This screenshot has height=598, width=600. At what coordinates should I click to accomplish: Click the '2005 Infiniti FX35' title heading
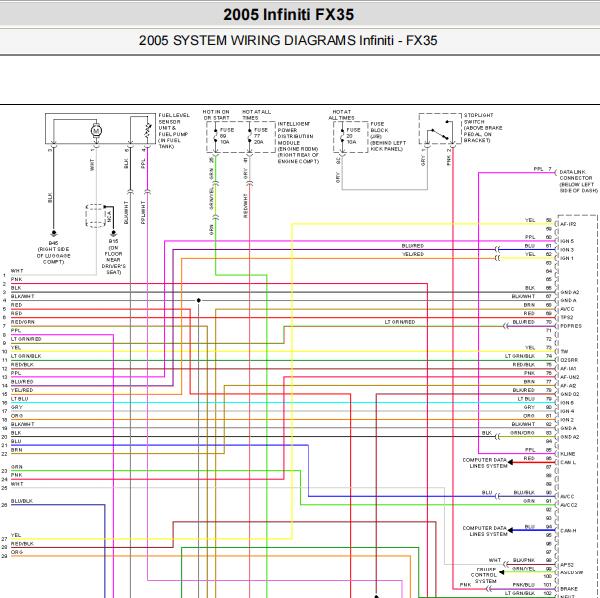tap(289, 15)
